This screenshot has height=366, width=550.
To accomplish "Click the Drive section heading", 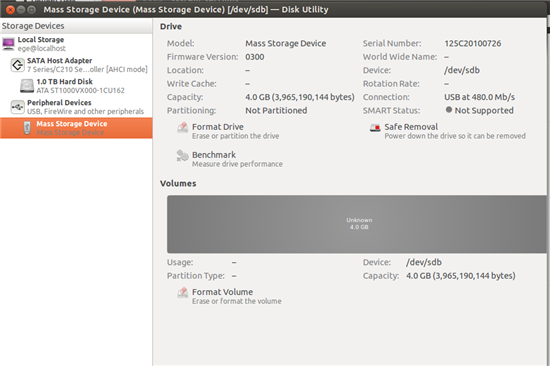I will pyautogui.click(x=171, y=27).
